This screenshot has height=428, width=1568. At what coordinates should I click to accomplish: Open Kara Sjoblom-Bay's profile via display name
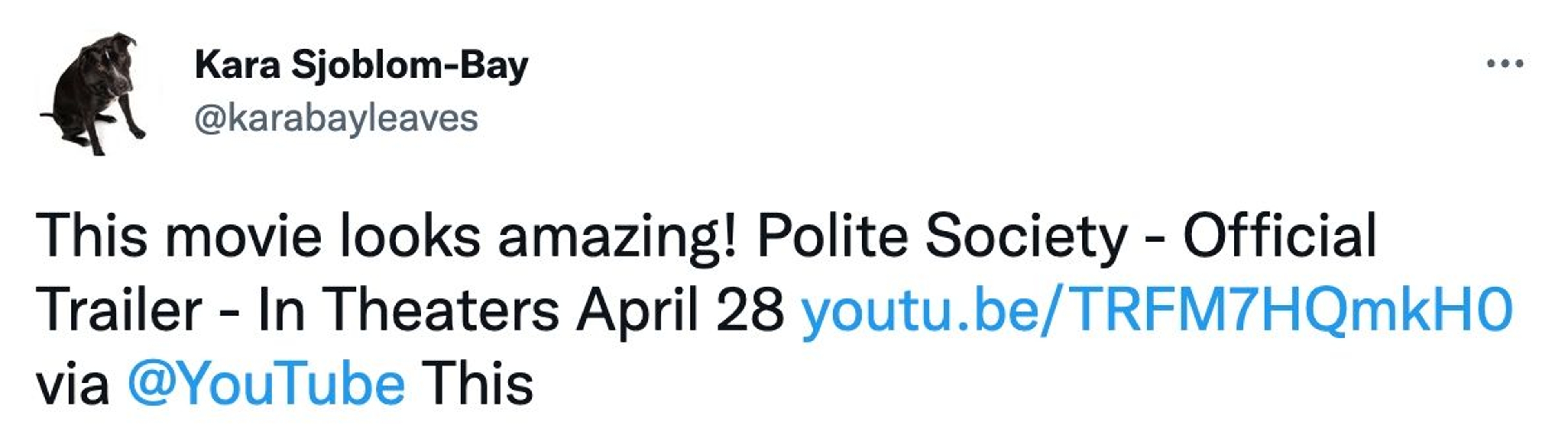361,66
